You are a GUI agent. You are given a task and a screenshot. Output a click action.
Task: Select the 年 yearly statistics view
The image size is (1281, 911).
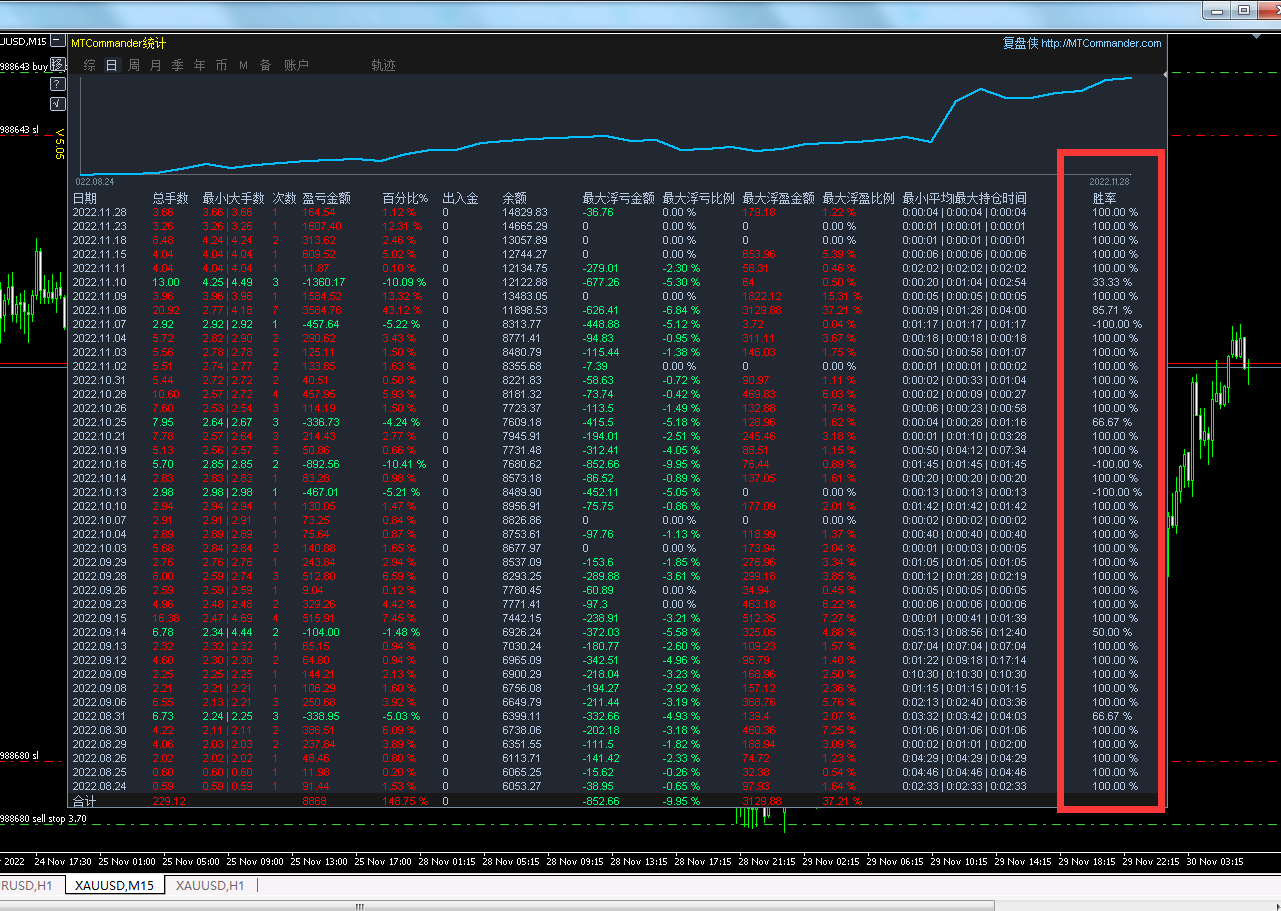click(x=199, y=65)
